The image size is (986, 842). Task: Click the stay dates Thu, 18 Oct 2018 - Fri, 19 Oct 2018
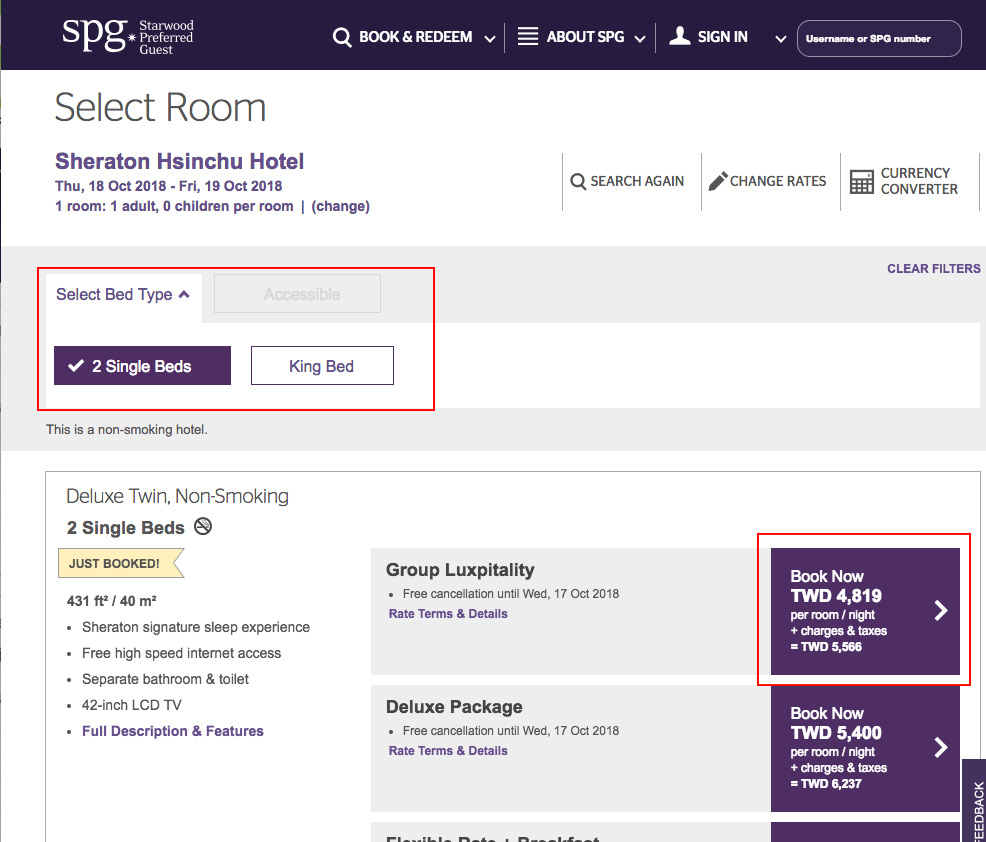169,186
